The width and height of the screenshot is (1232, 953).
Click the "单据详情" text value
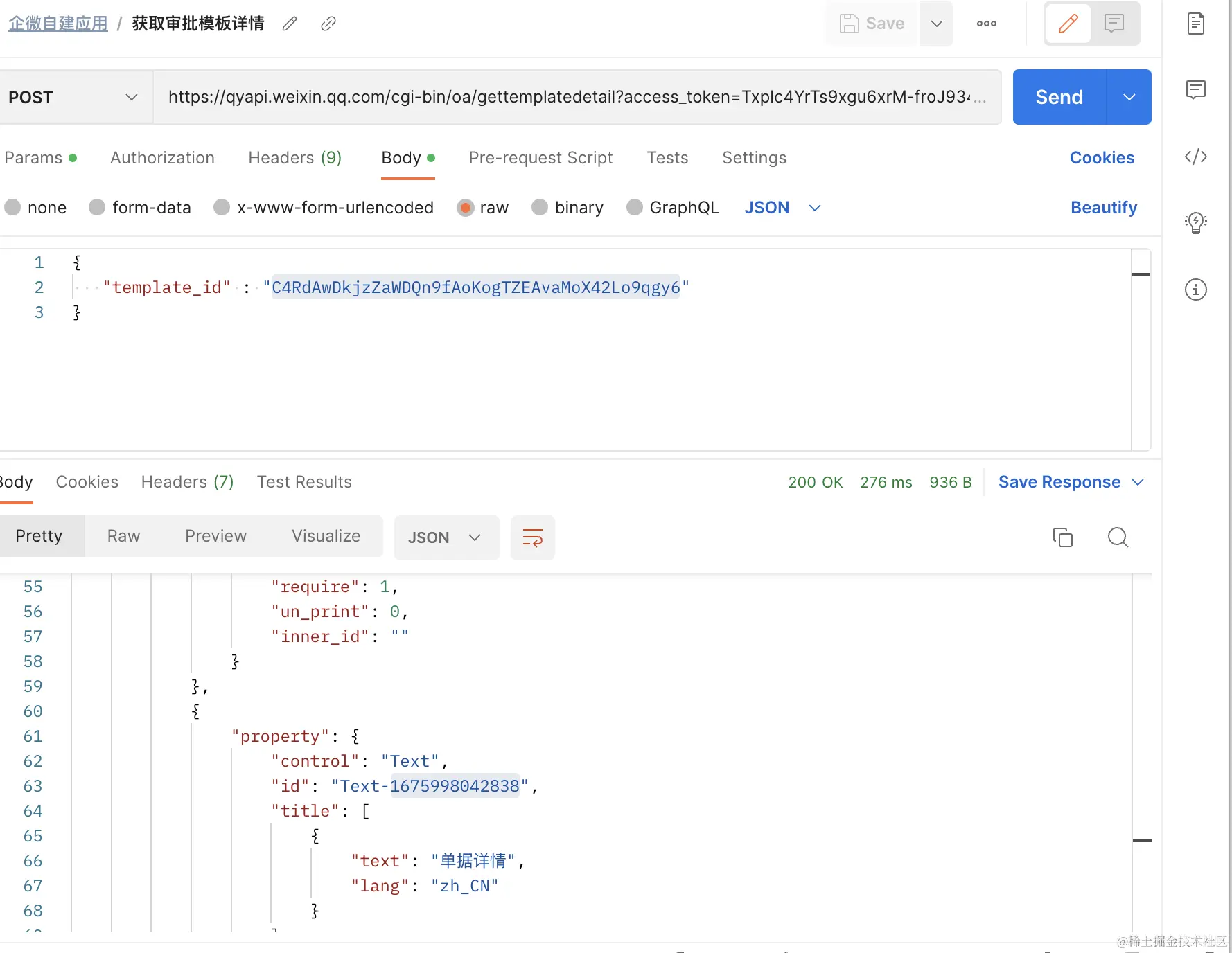click(x=473, y=861)
